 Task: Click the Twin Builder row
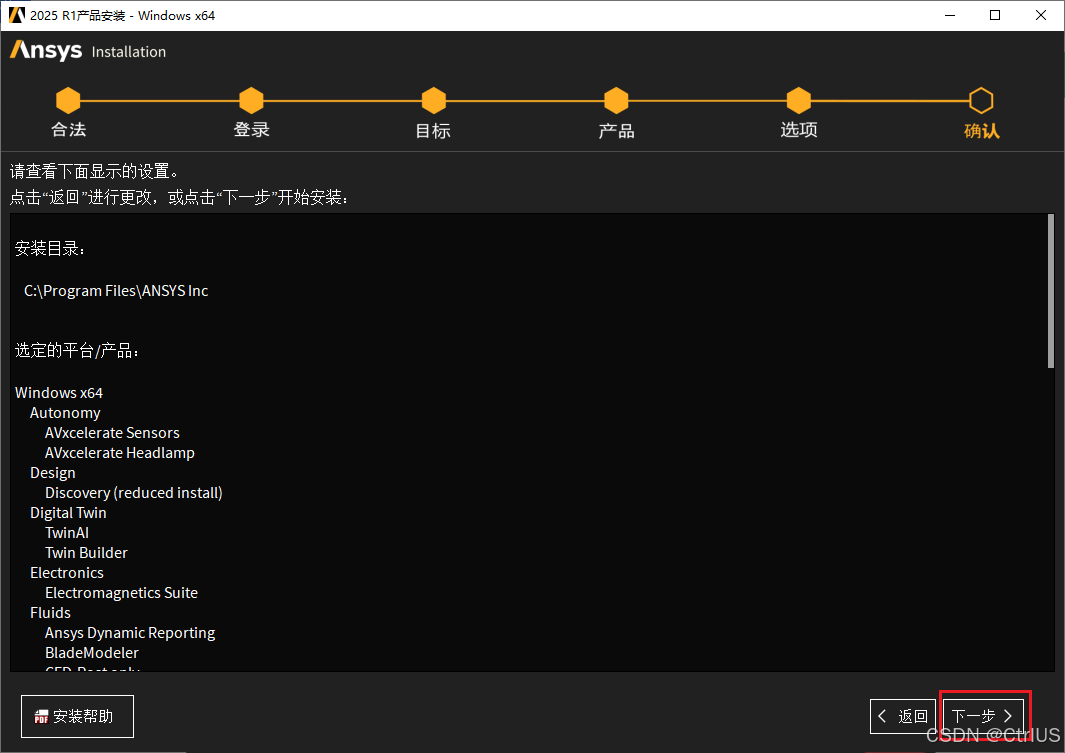86,553
